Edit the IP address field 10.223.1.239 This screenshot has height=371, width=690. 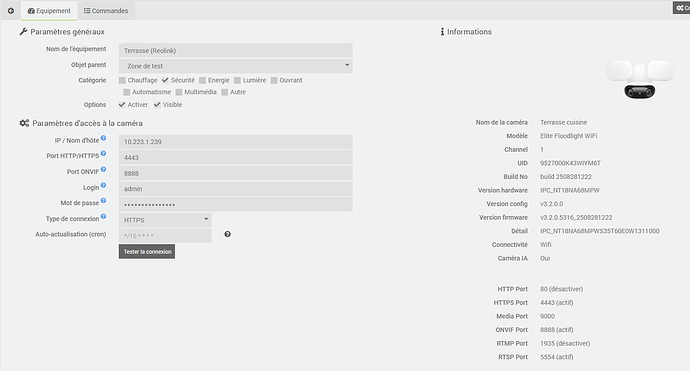click(x=235, y=142)
